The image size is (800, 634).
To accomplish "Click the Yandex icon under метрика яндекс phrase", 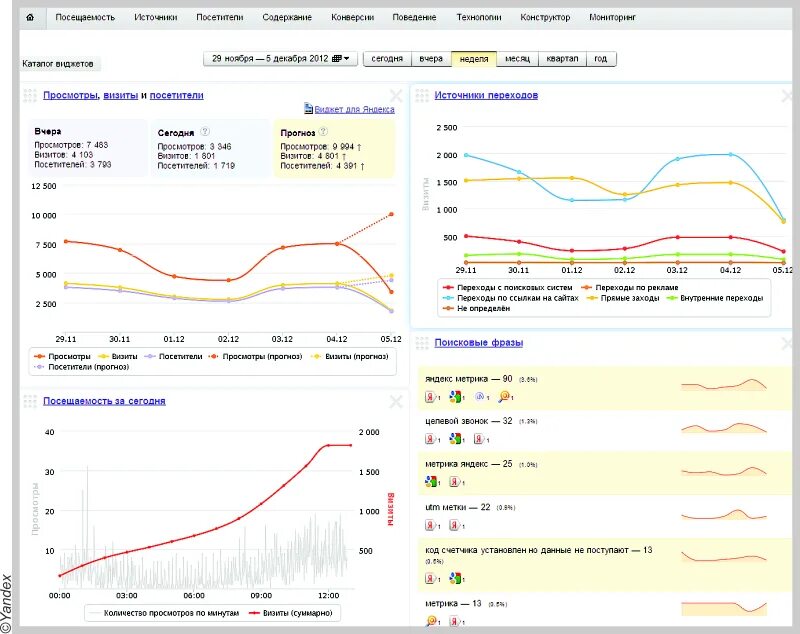I will [x=455, y=481].
